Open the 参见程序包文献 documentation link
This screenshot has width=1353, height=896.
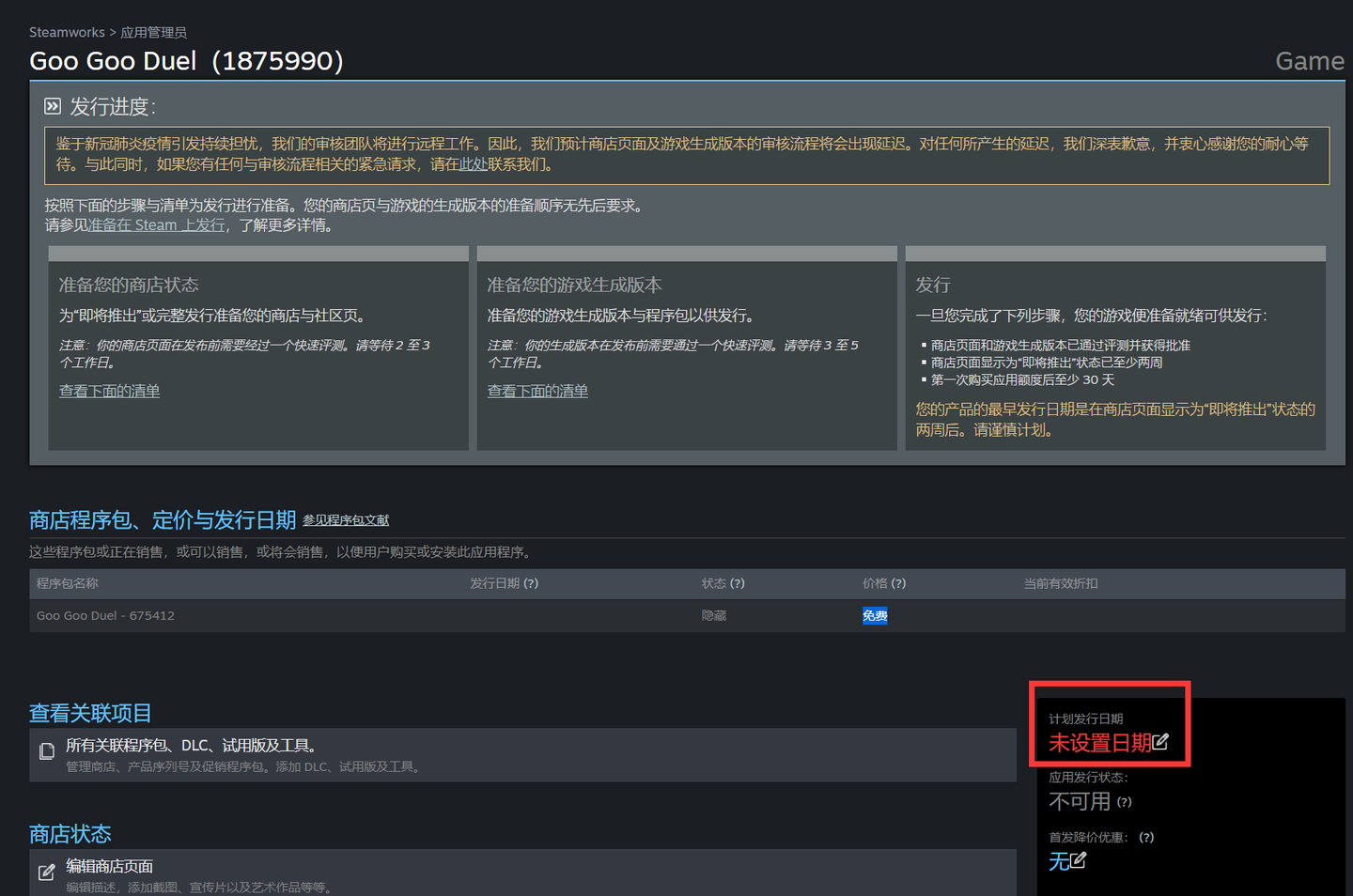[x=346, y=520]
